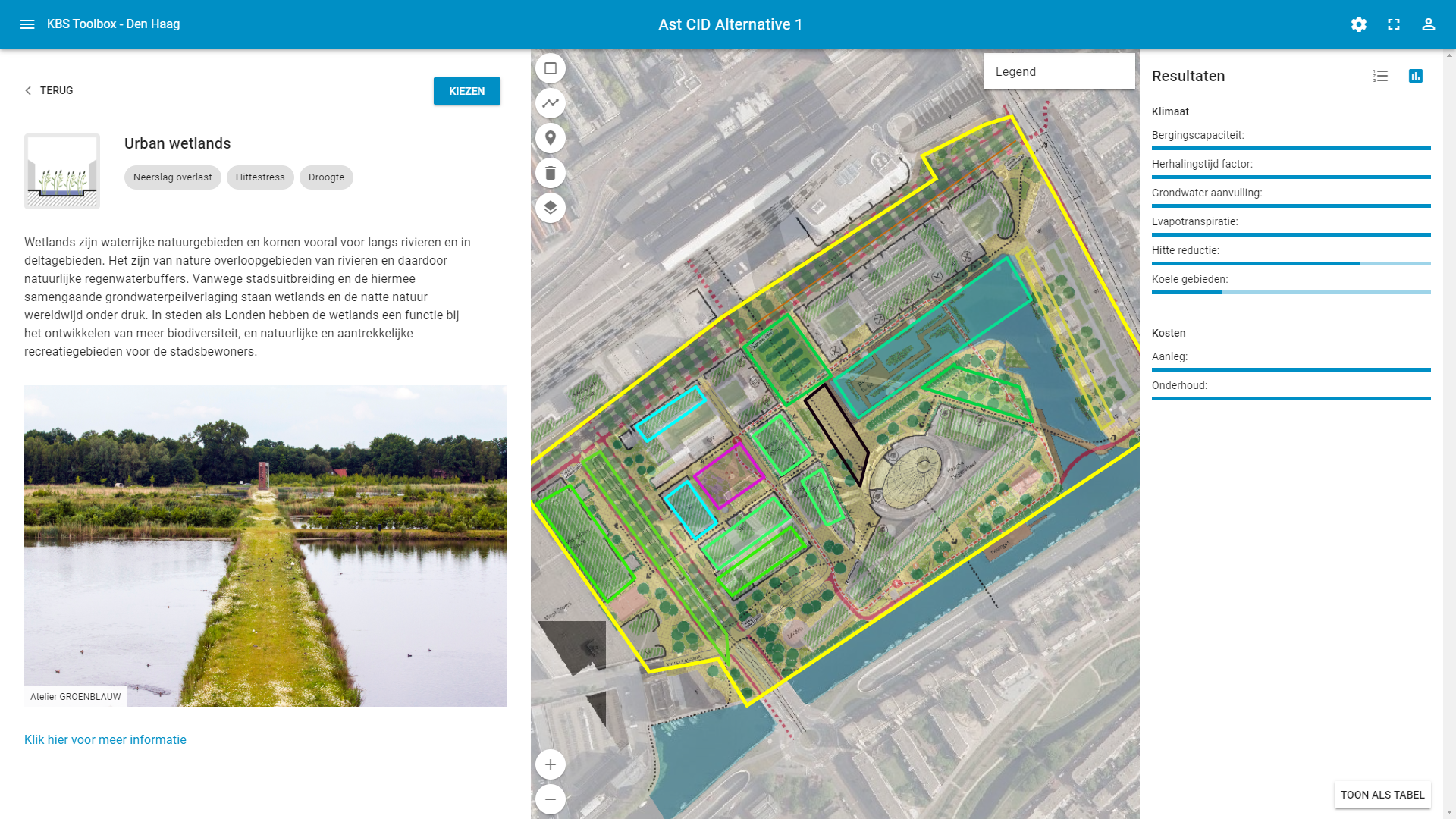Zoom in on the map
The width and height of the screenshot is (1456, 819).
[551, 764]
